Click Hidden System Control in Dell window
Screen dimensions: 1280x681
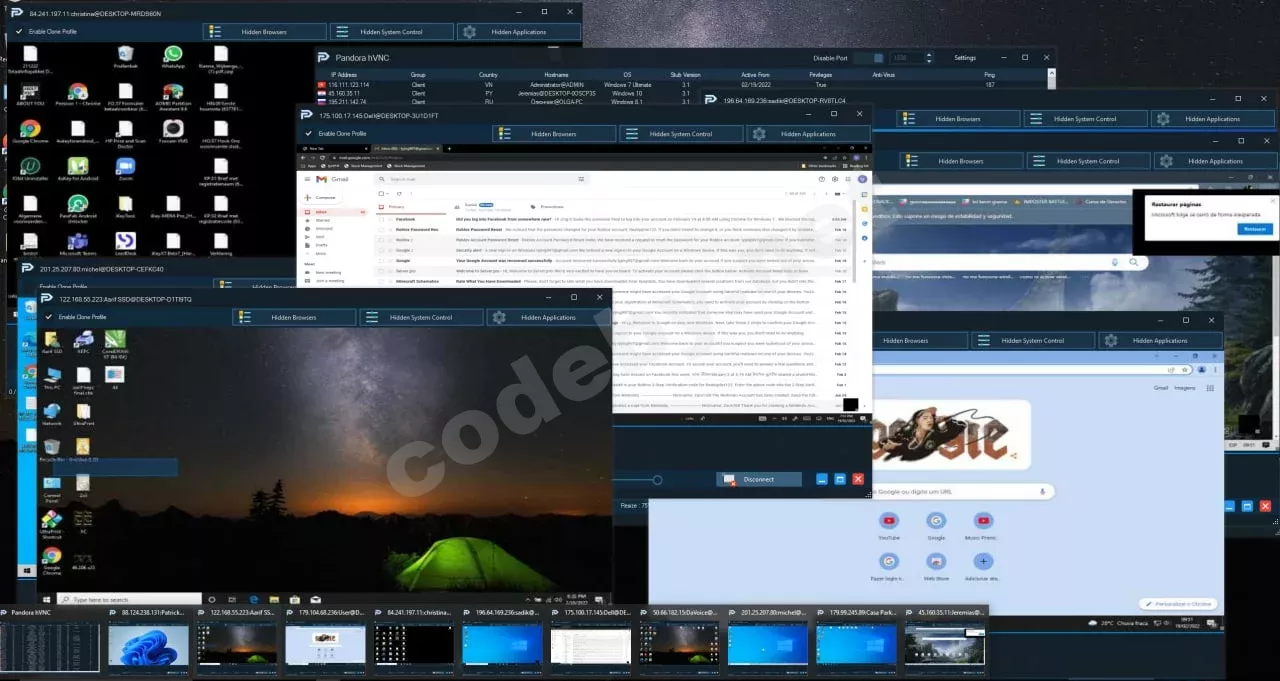tap(680, 133)
